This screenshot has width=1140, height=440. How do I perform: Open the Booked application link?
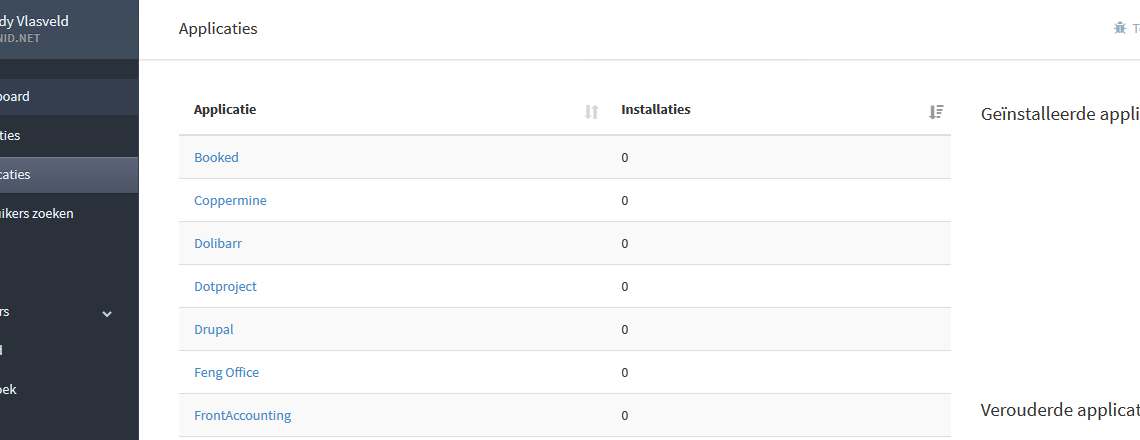(216, 157)
